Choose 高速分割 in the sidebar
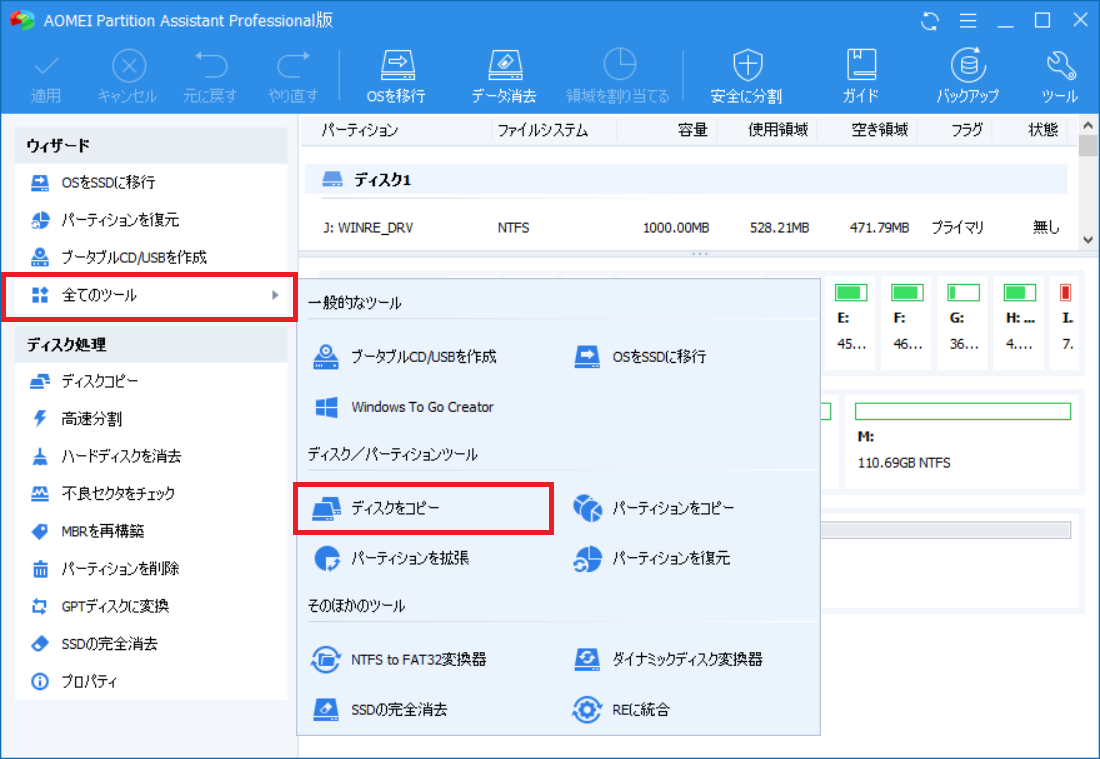This screenshot has width=1100, height=759. click(x=151, y=419)
